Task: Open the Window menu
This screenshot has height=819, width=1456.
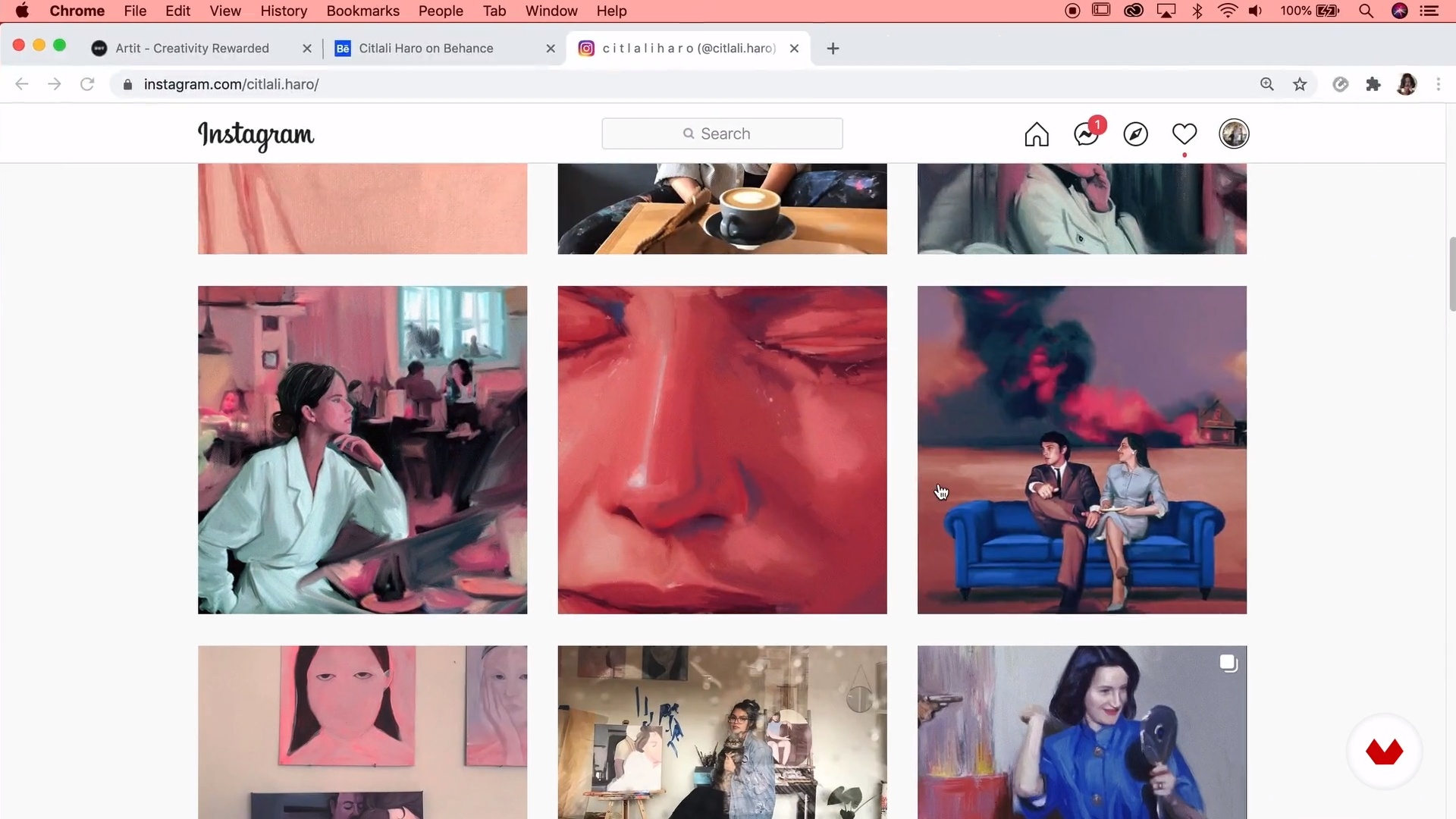Action: [x=551, y=11]
